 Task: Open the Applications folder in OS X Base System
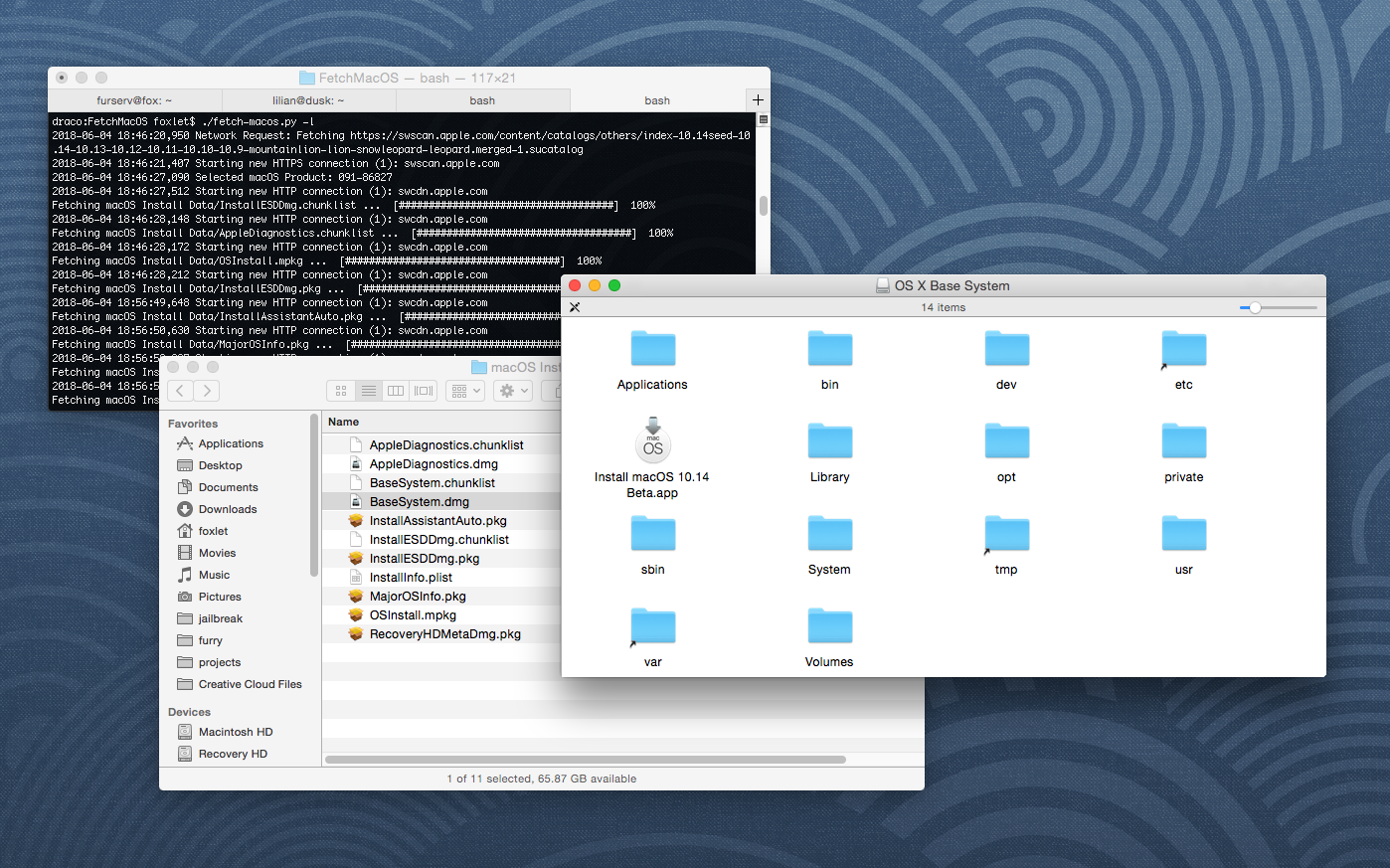pos(652,349)
